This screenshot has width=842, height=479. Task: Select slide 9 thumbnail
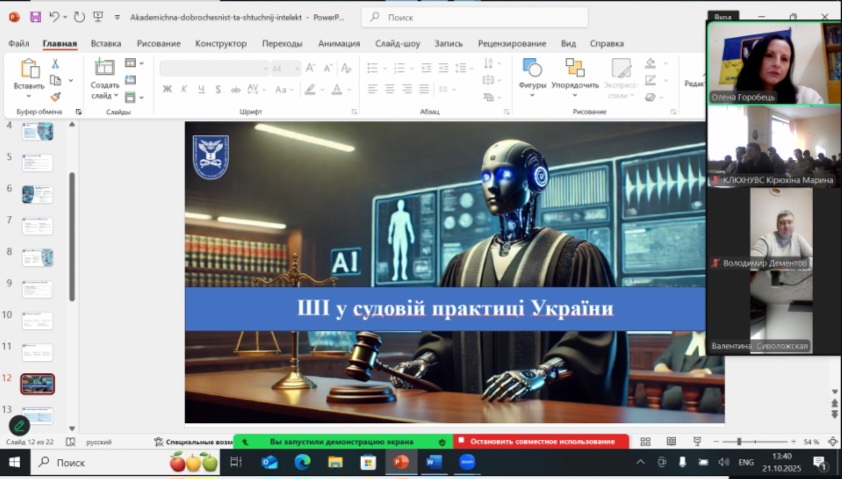(37, 289)
